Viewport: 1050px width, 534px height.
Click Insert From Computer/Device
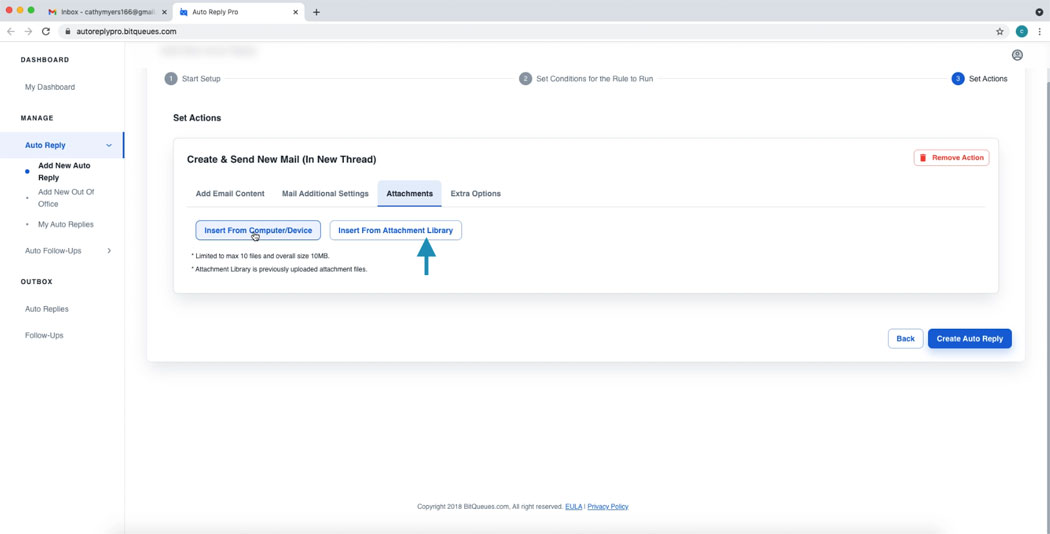[x=258, y=230]
